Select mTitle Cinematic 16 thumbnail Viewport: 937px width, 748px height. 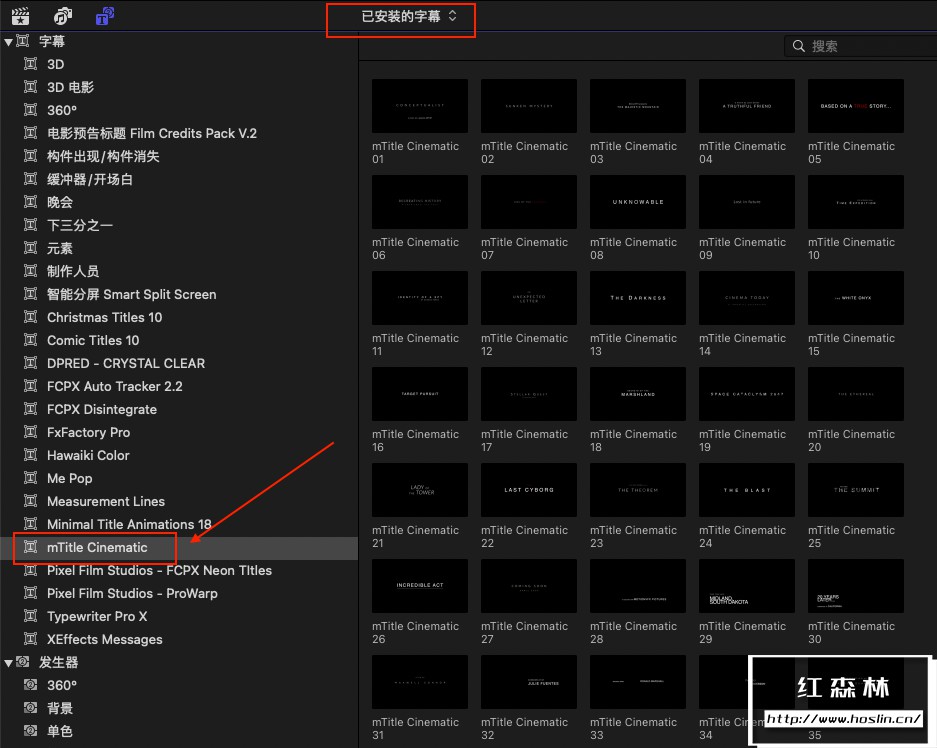click(x=420, y=394)
